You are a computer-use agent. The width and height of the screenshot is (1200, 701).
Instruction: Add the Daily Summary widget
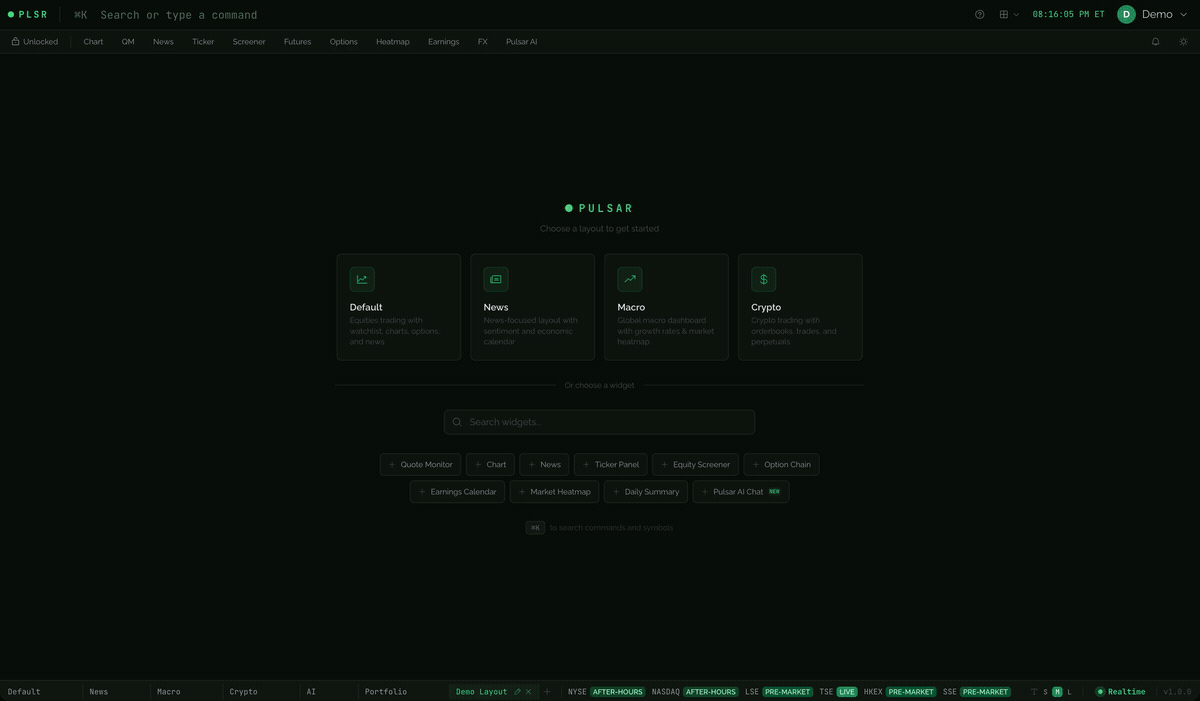646,491
